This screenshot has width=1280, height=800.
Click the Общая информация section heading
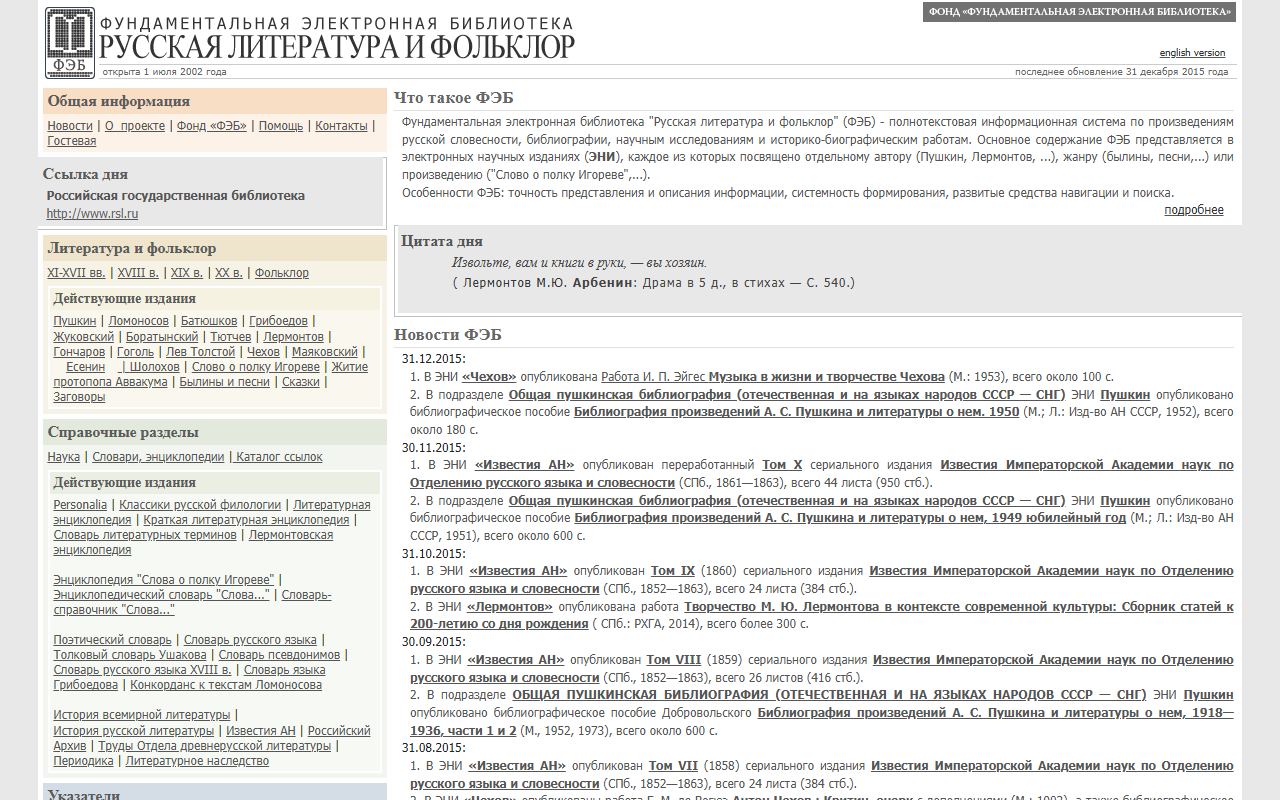tap(119, 101)
